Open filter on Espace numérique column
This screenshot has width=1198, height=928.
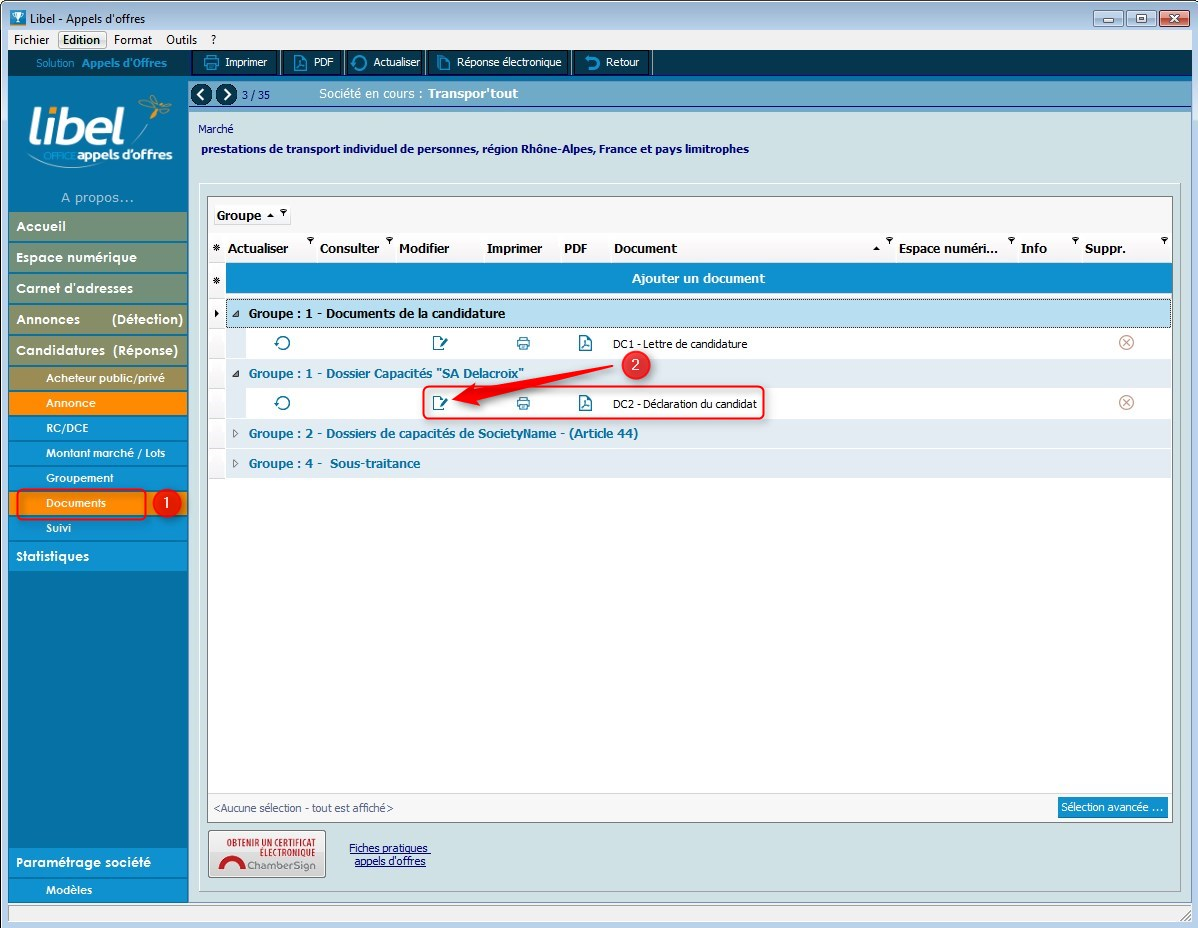[x=1012, y=241]
